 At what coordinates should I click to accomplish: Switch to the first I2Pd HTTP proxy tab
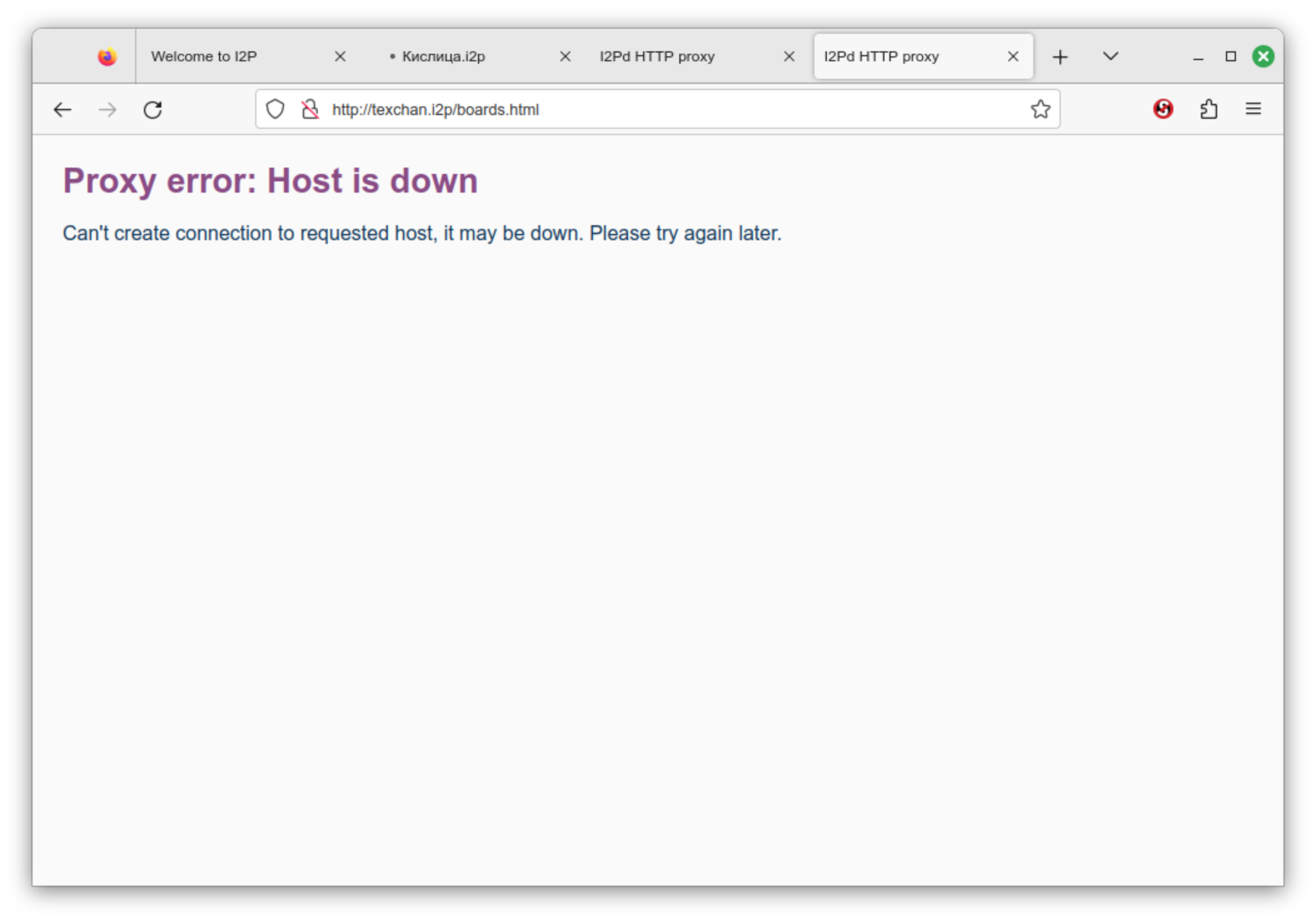pyautogui.click(x=699, y=56)
